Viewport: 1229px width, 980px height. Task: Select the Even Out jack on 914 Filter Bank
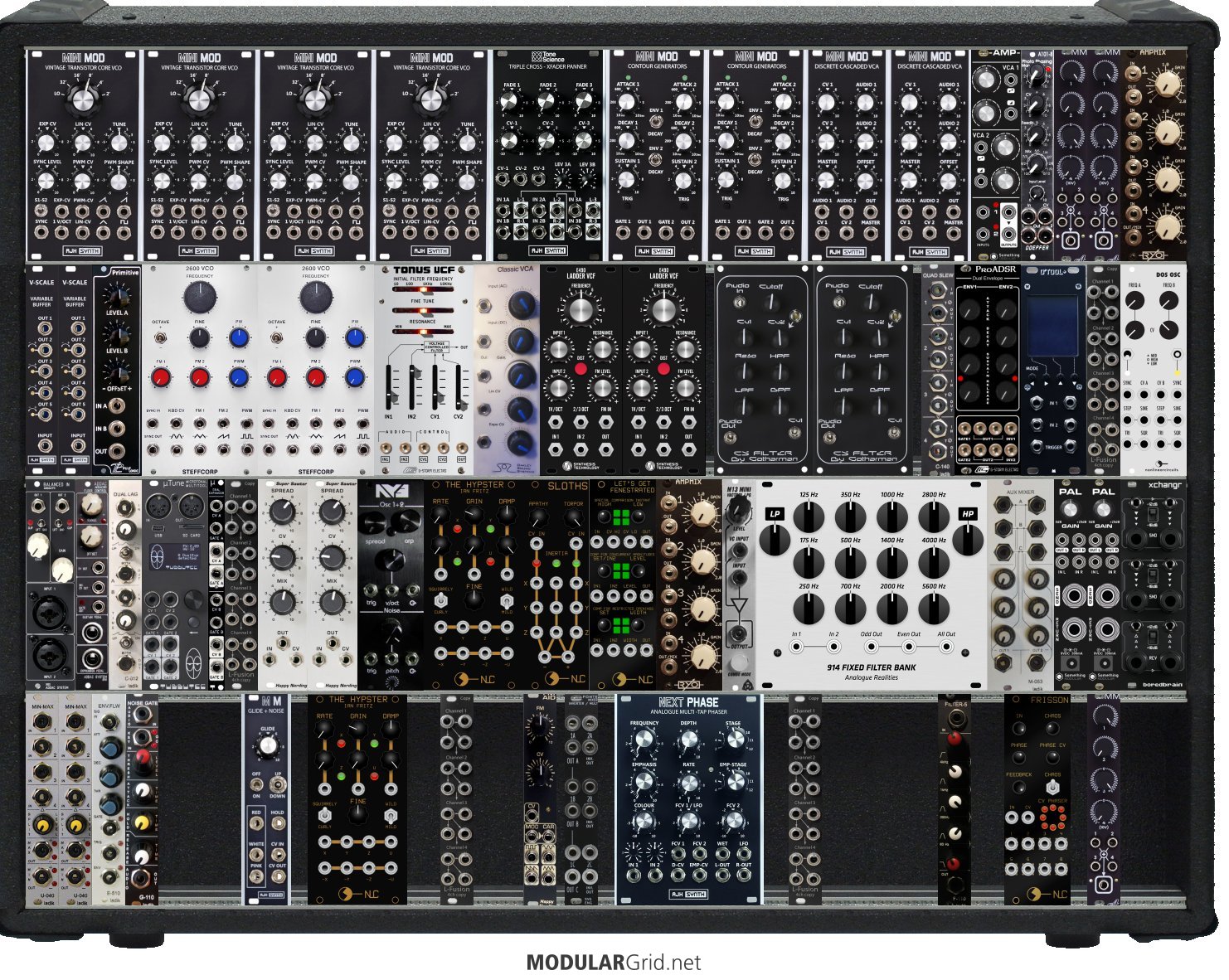909,646
